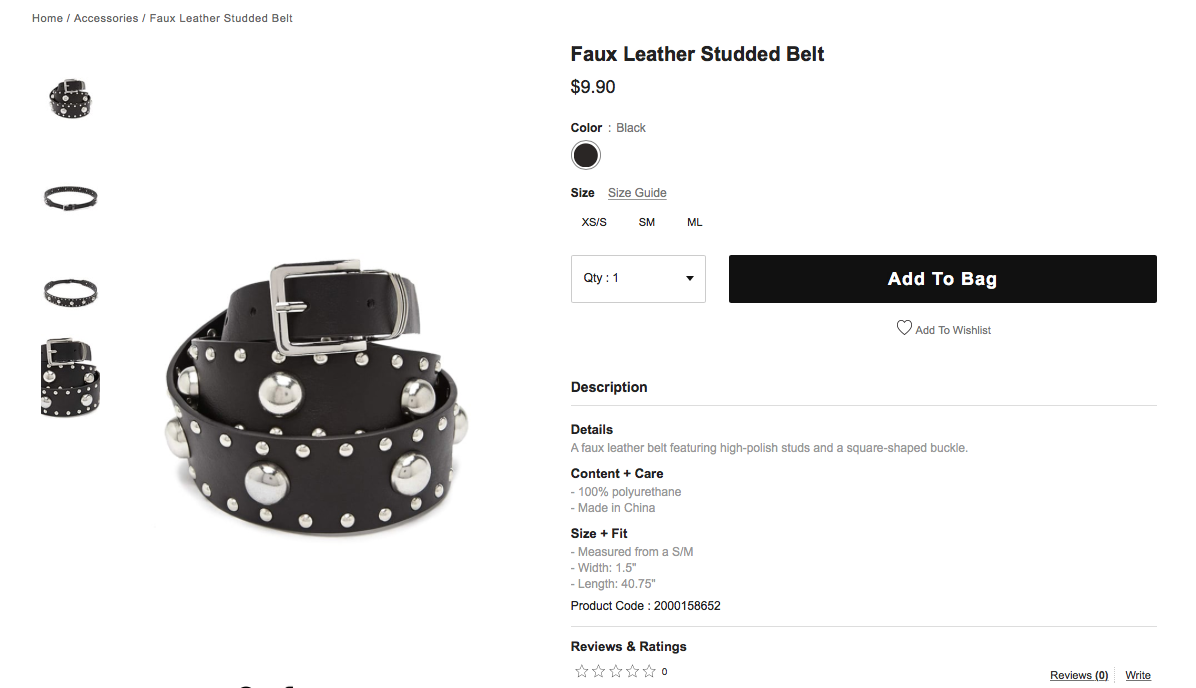The width and height of the screenshot is (1196, 688).
Task: Click the third star rating icon
Action: [616, 671]
